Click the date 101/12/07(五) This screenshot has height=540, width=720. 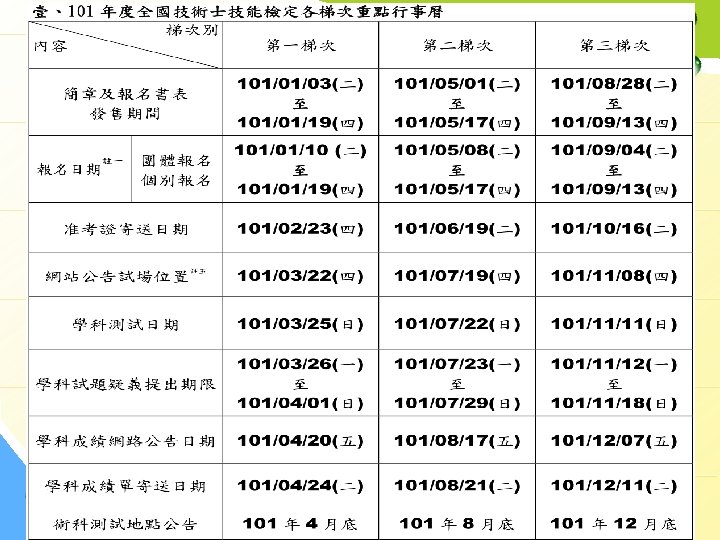614,441
